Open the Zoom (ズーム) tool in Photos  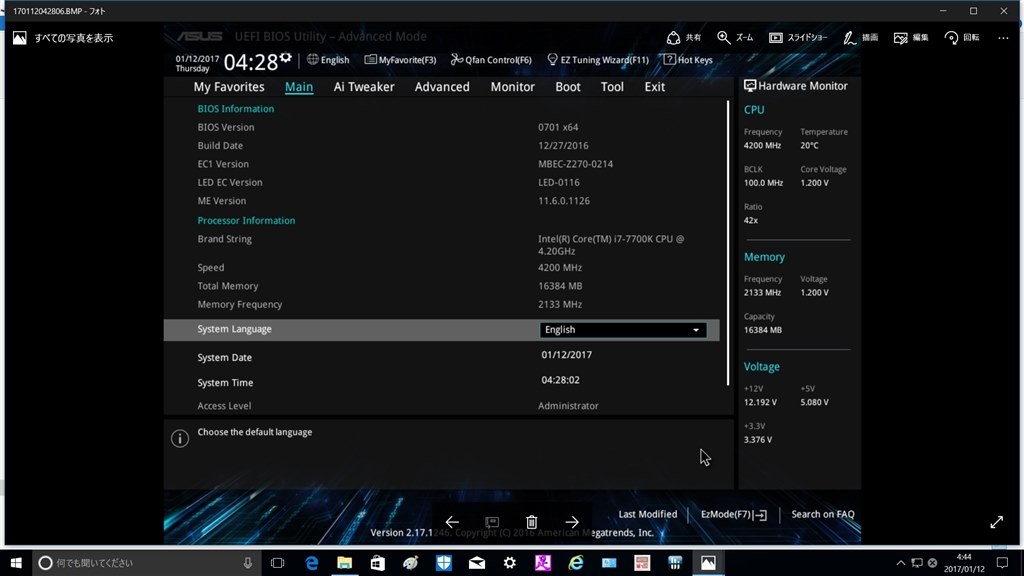pyautogui.click(x=735, y=37)
